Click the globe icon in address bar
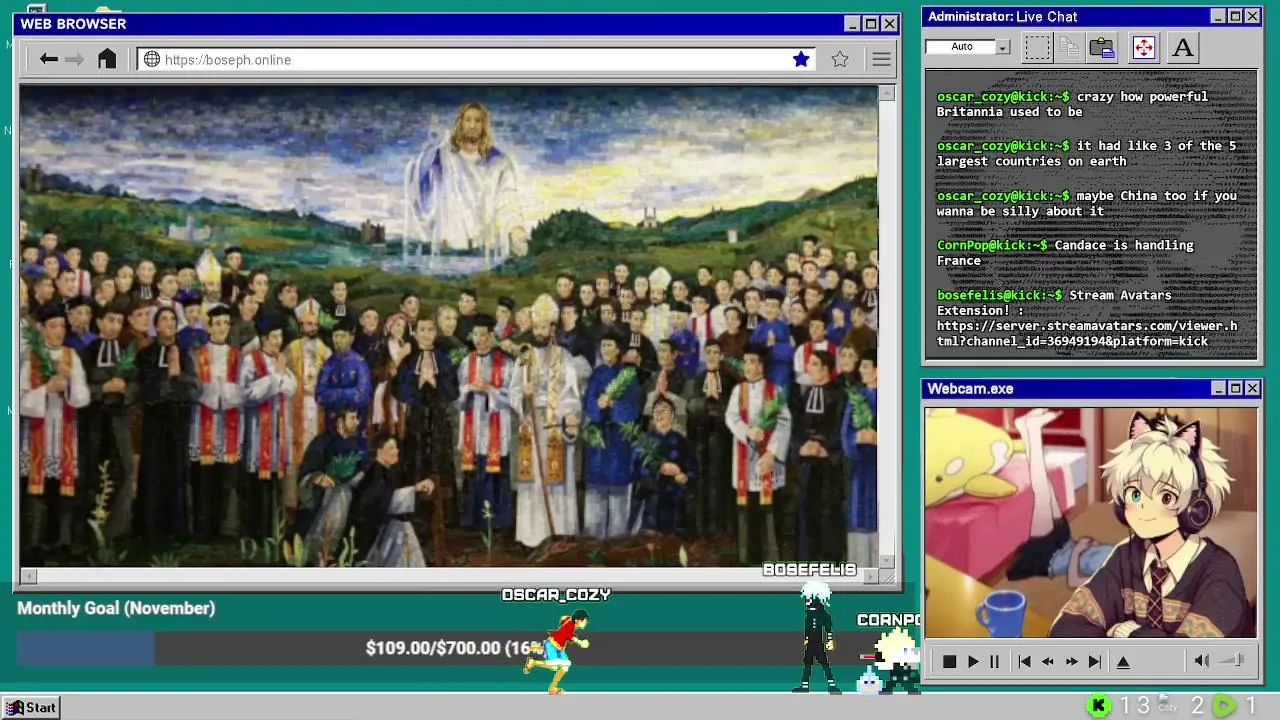 point(152,59)
